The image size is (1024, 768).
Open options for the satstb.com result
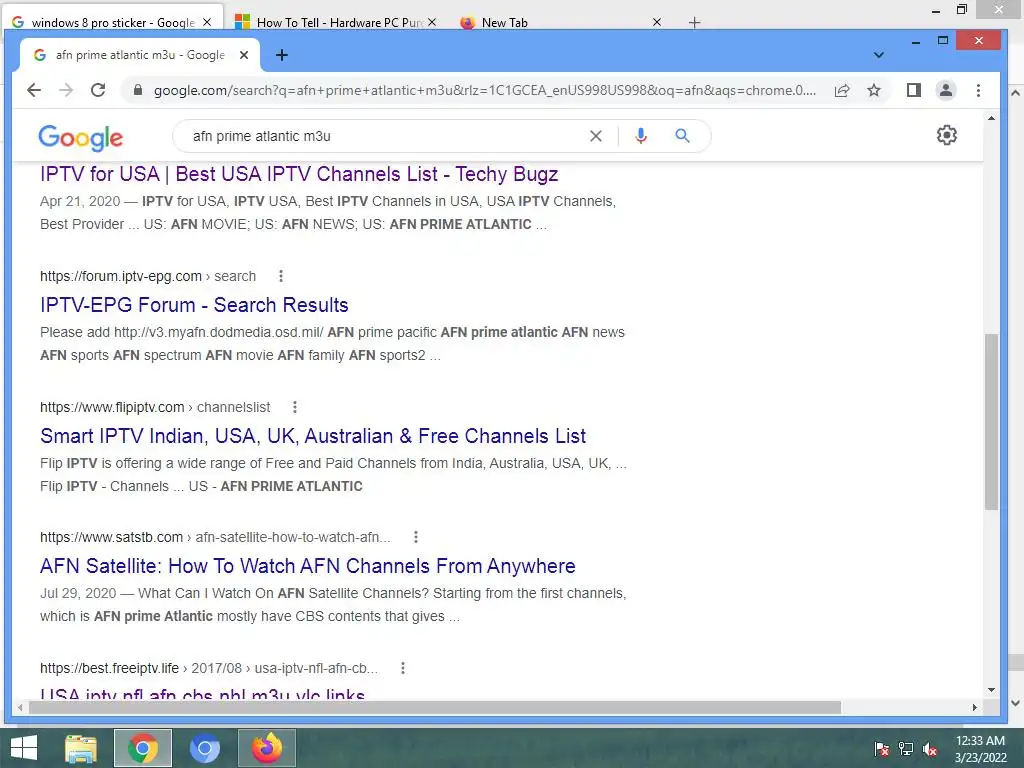tap(416, 537)
